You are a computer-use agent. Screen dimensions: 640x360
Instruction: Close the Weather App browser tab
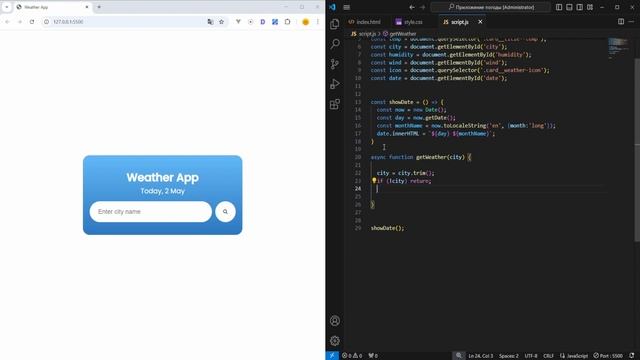point(87,7)
